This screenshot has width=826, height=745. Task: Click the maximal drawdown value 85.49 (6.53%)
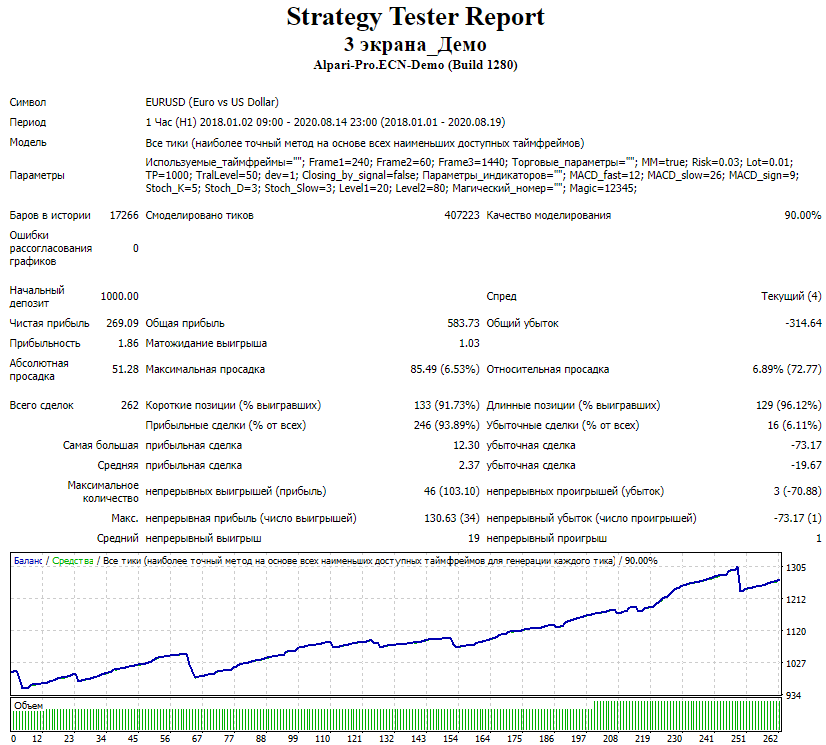[x=444, y=370]
